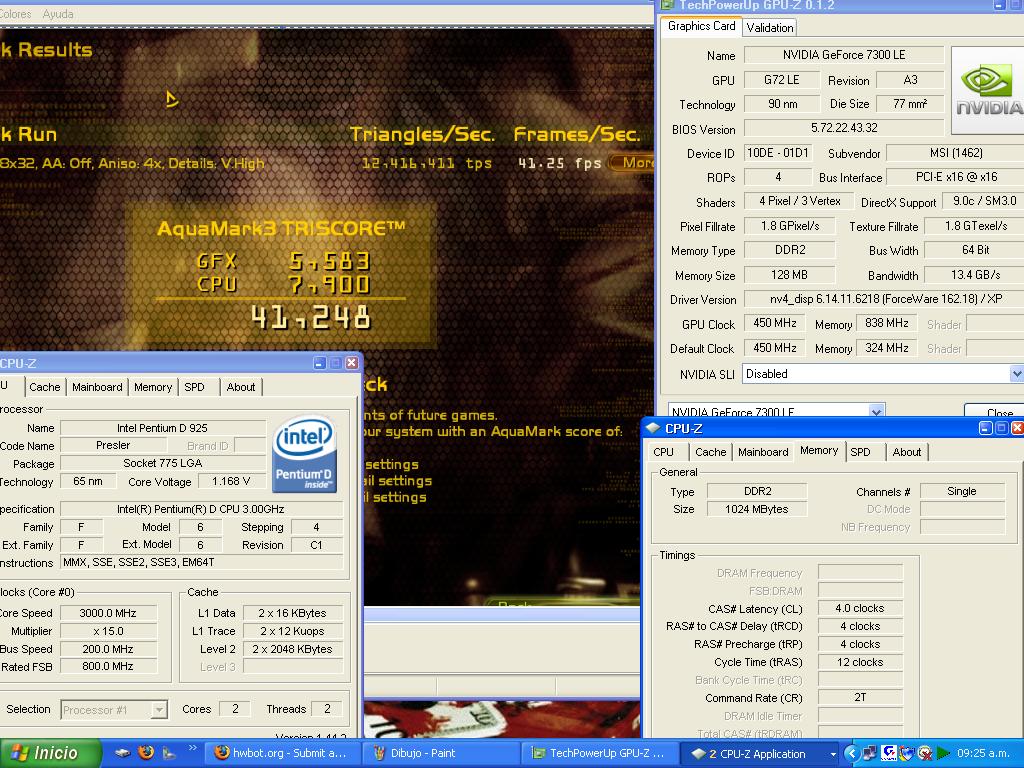
Task: Open About tab in left CPU-Z window
Action: (240, 387)
